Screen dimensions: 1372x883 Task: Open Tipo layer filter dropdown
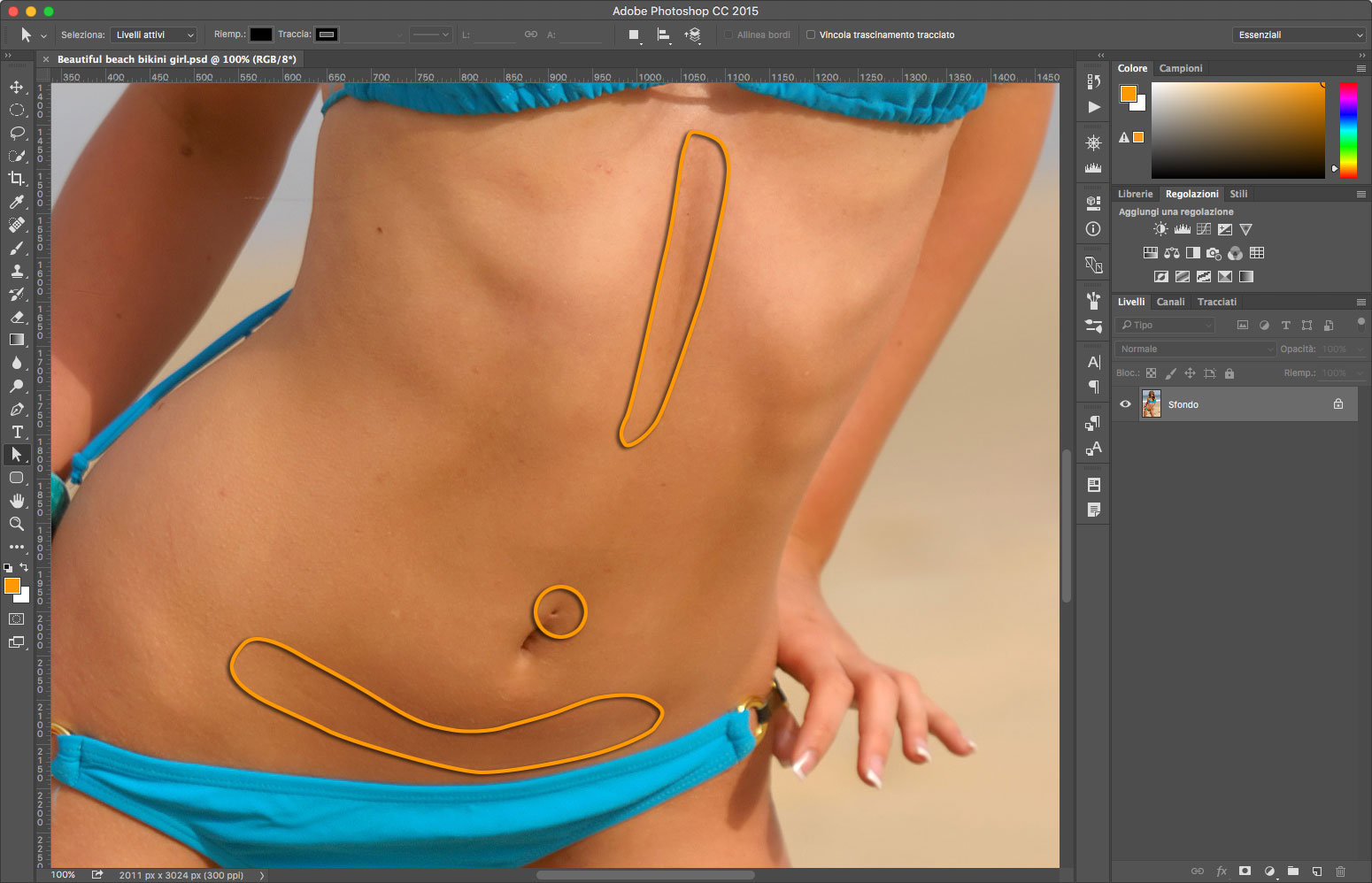(1165, 325)
